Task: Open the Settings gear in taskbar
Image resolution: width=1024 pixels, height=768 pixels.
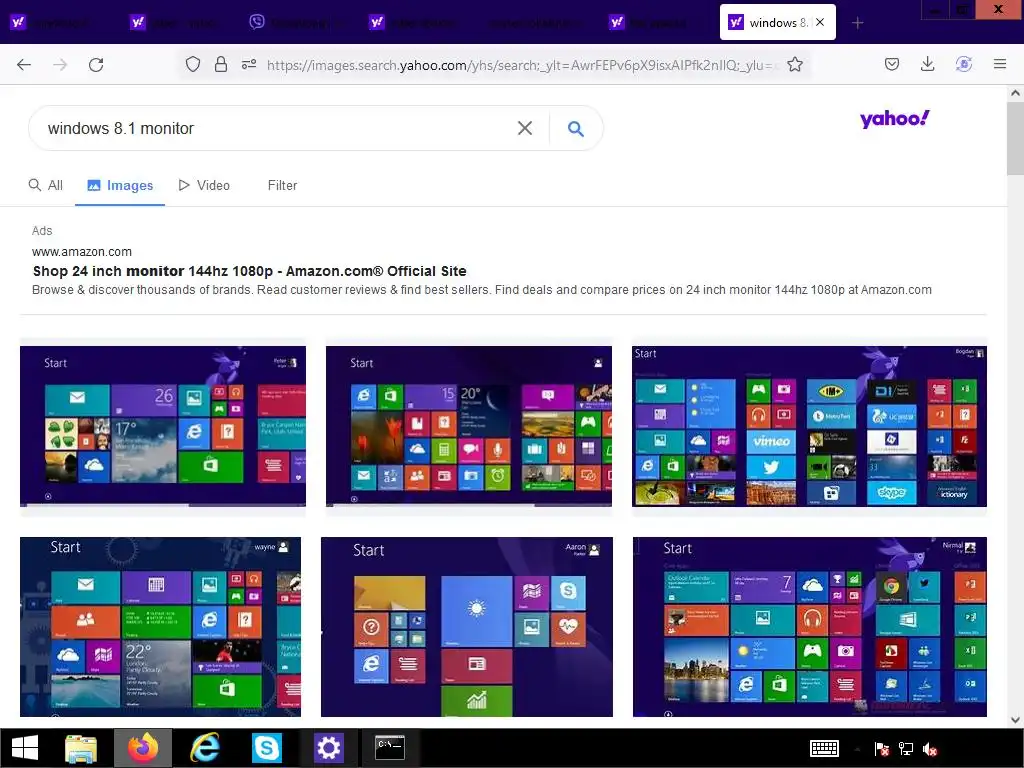Action: coord(328,748)
